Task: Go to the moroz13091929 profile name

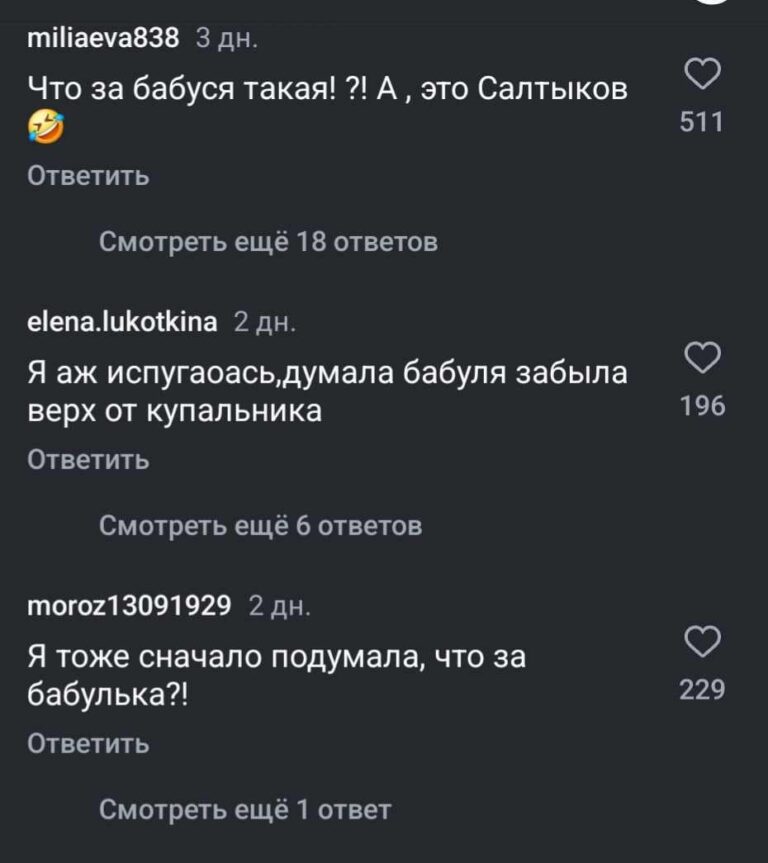Action: (129, 605)
